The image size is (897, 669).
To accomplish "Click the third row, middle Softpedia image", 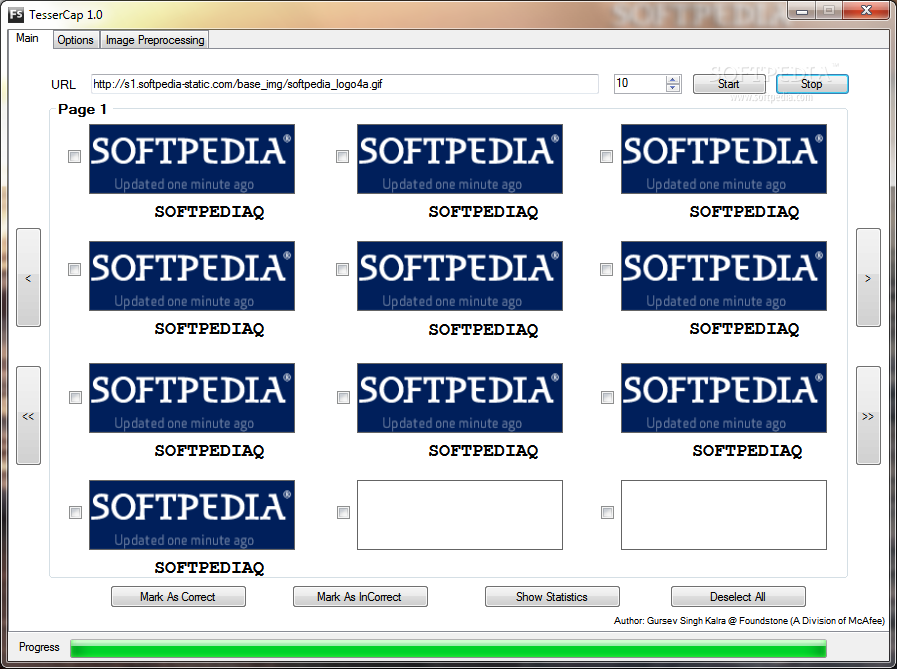I will [x=460, y=398].
